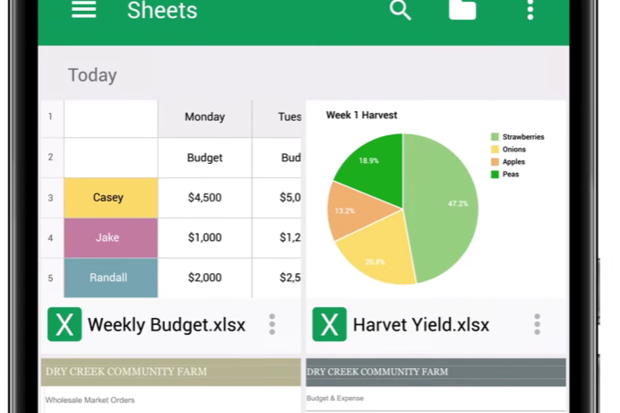Select the Randall cell in the preview

(111, 278)
